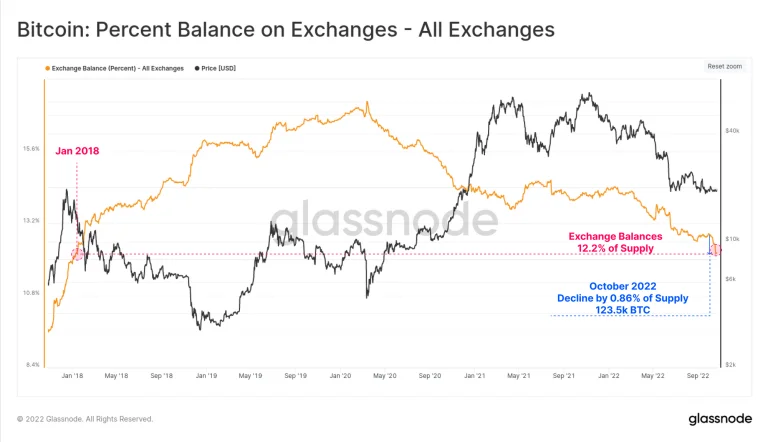
Task: Click the Exchange Balances 12.2% of Supply annotation
Action: [616, 242]
